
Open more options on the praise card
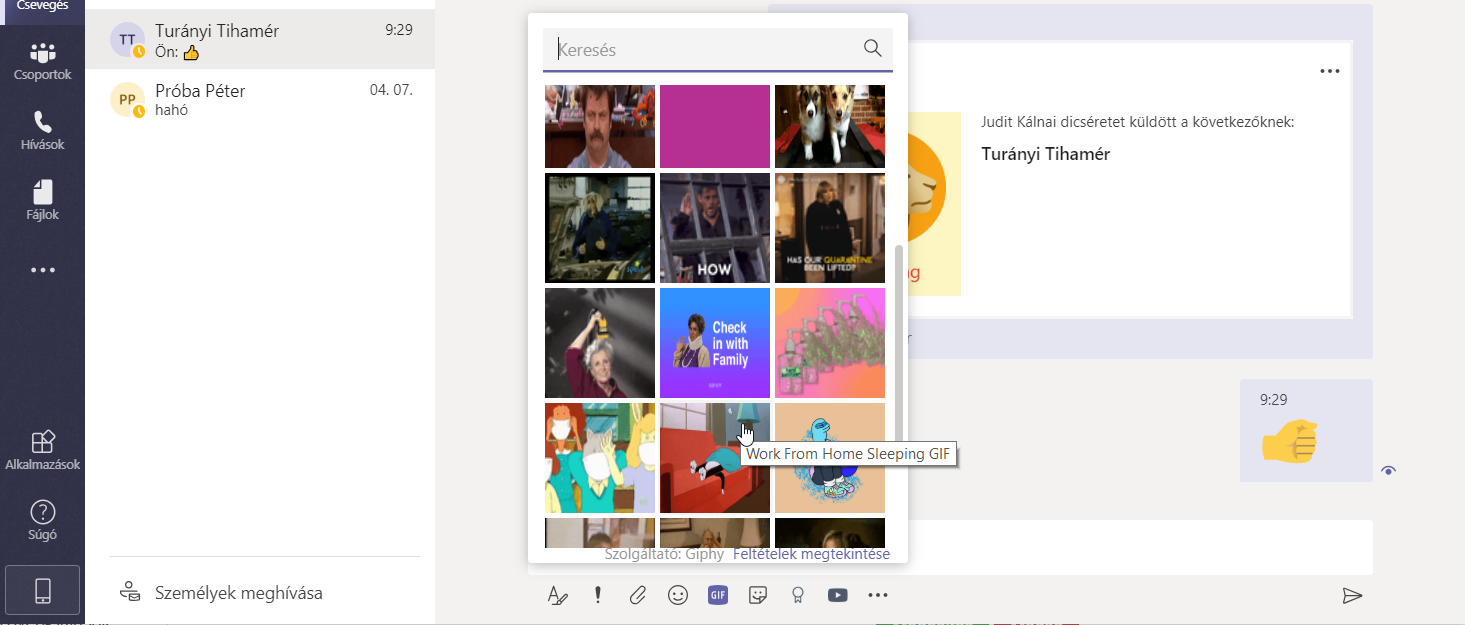tap(1329, 71)
